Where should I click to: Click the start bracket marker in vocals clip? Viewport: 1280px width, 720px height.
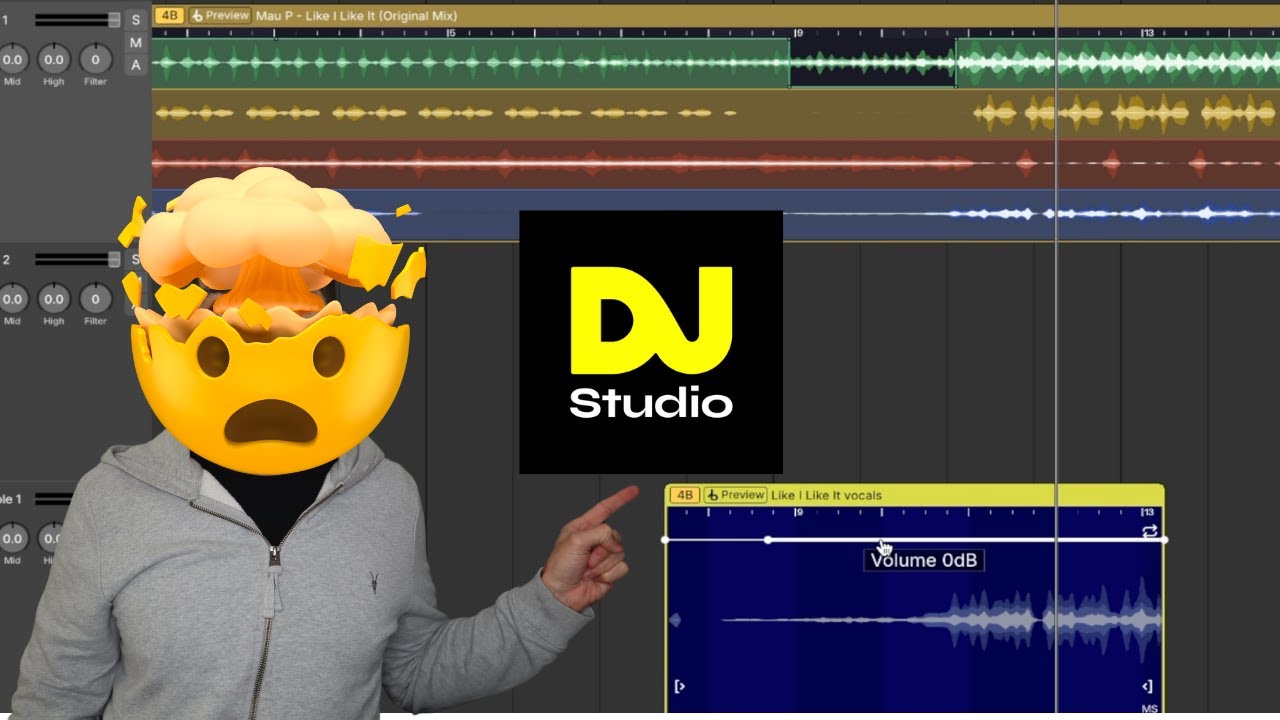679,686
